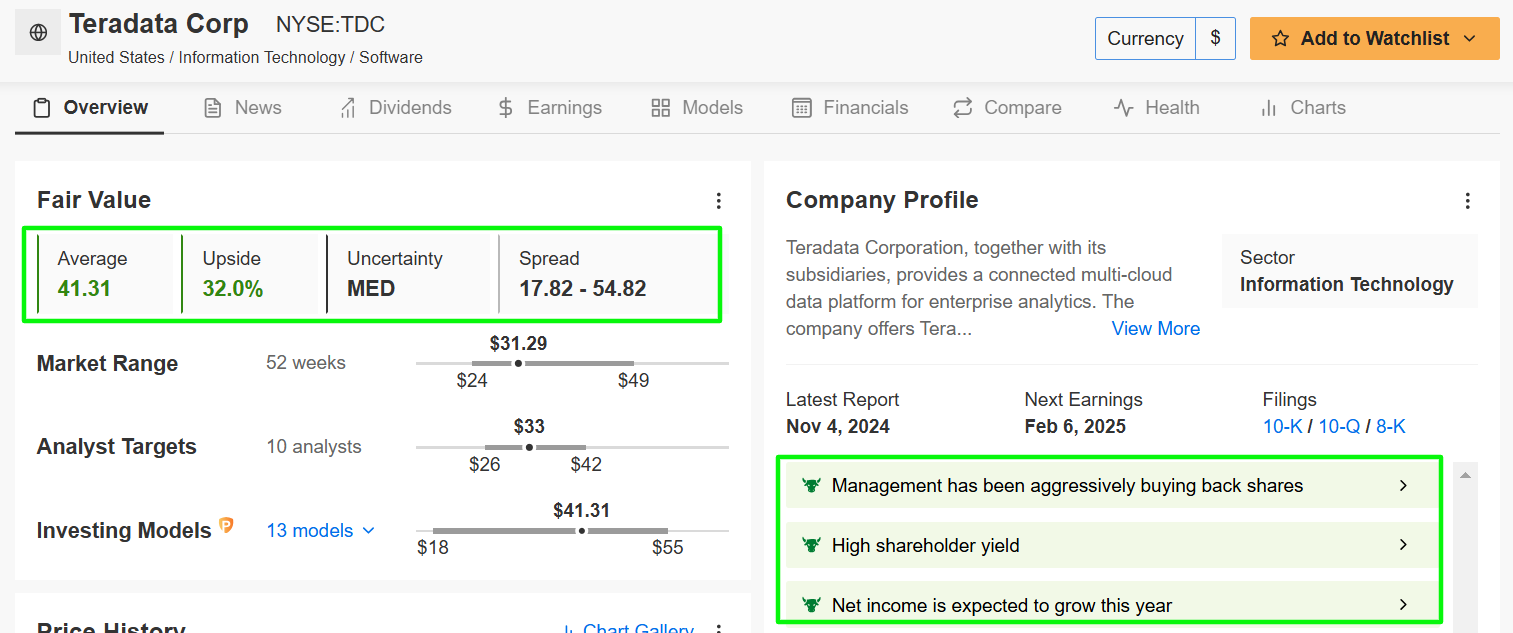Switch to the News tab

click(x=242, y=107)
